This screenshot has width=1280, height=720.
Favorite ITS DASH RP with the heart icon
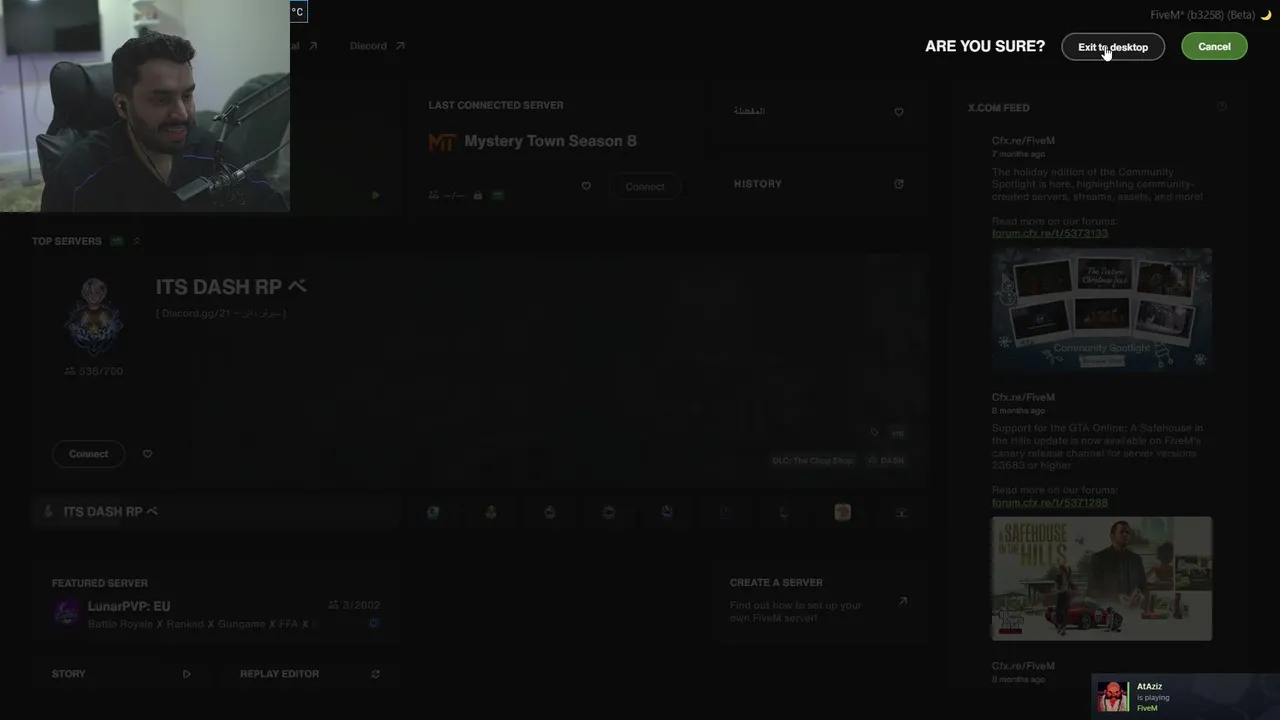pyautogui.click(x=147, y=454)
